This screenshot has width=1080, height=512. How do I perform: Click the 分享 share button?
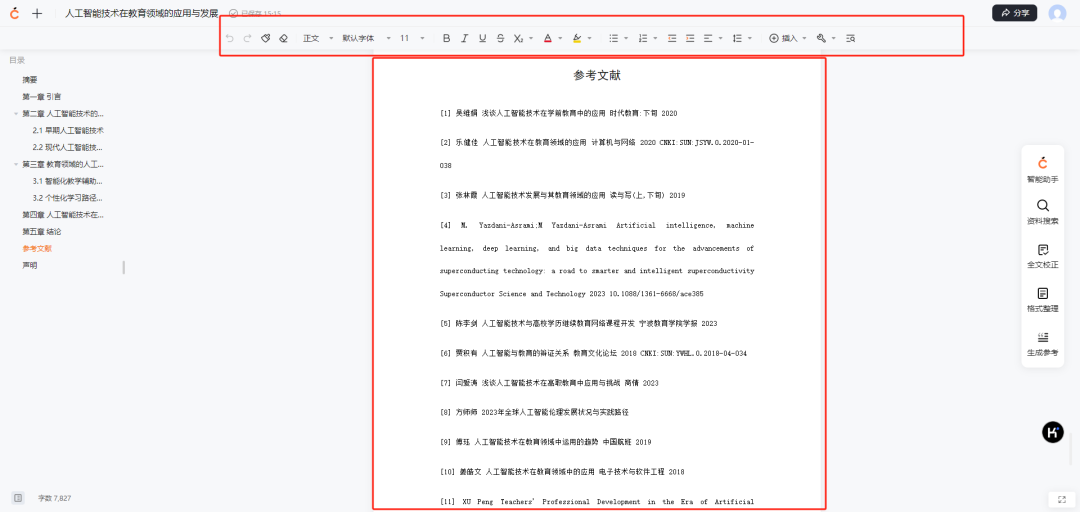(x=1015, y=13)
